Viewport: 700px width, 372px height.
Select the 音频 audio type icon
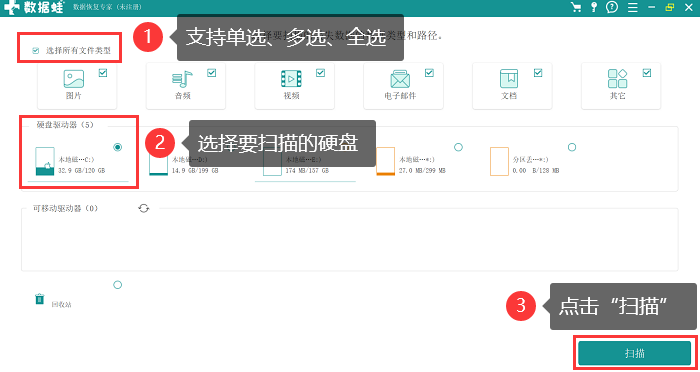pos(182,79)
